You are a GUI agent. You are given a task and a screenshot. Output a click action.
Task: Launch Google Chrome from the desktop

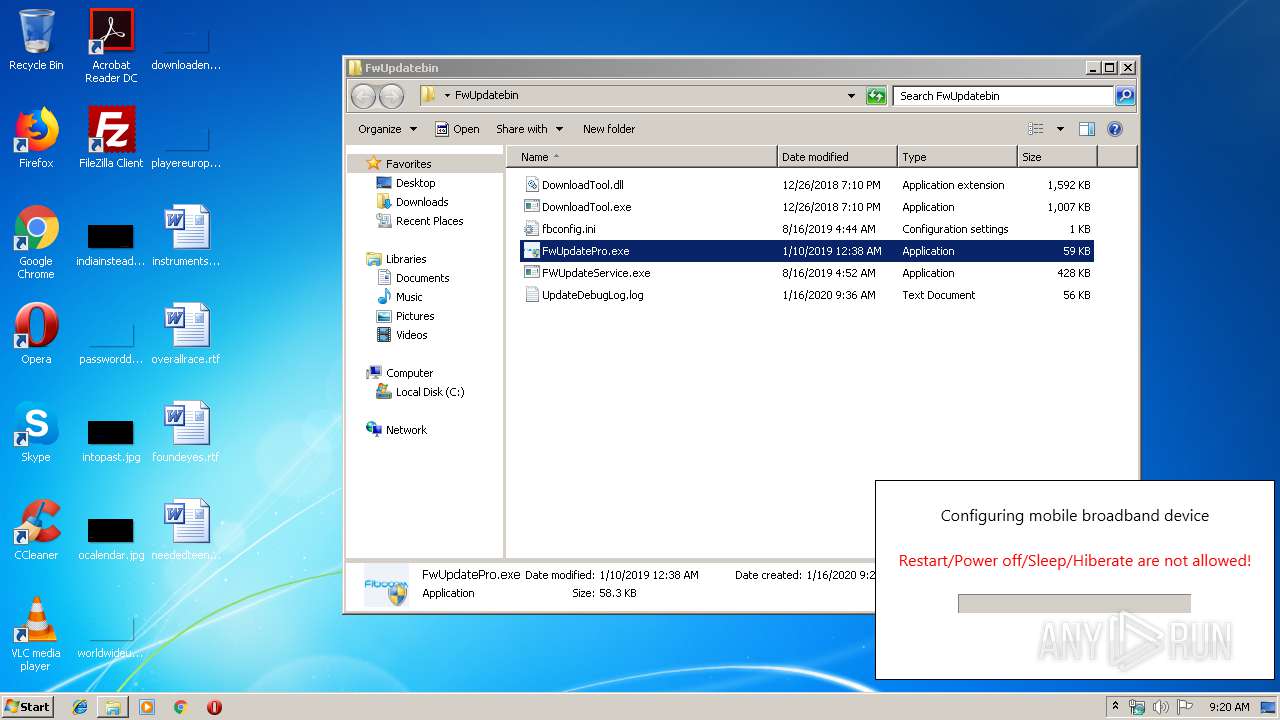pos(36,242)
